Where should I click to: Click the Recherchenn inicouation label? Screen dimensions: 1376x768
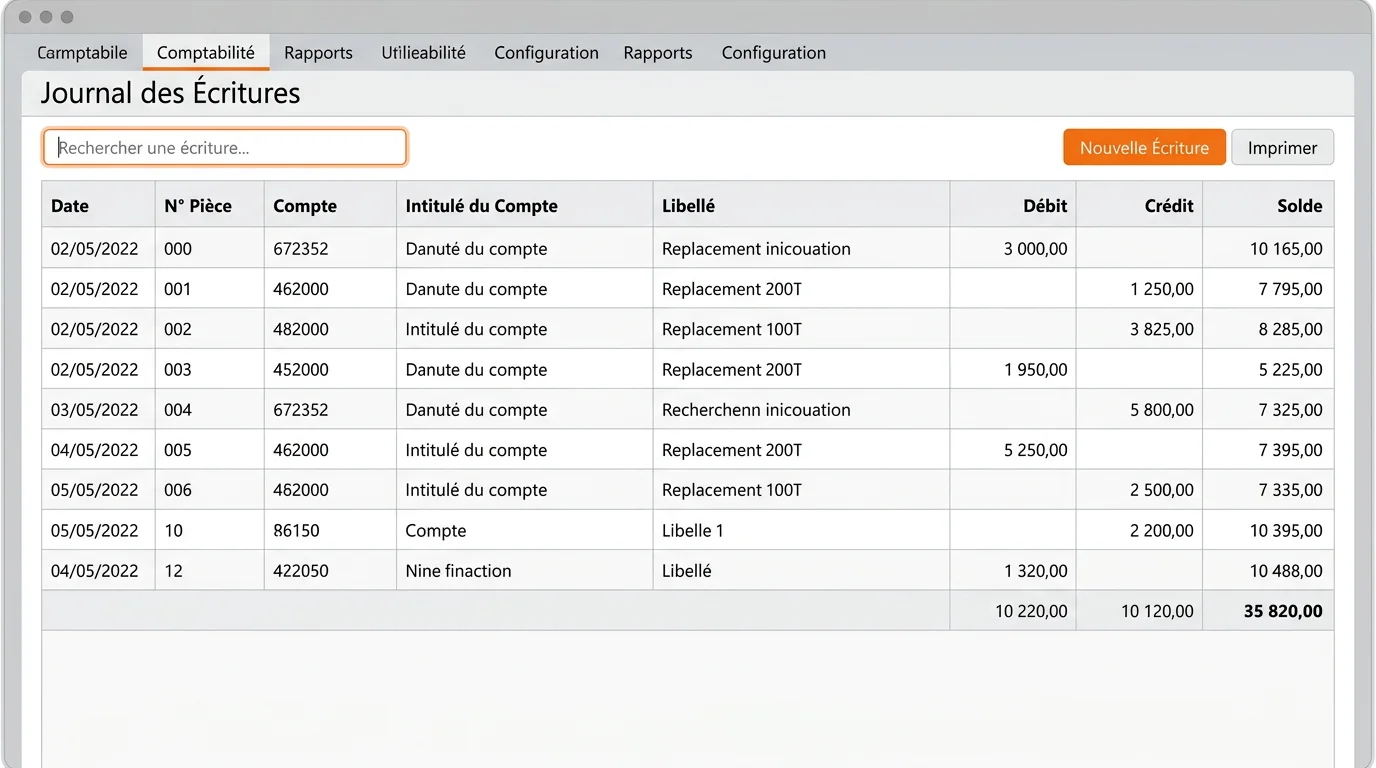[756, 409]
